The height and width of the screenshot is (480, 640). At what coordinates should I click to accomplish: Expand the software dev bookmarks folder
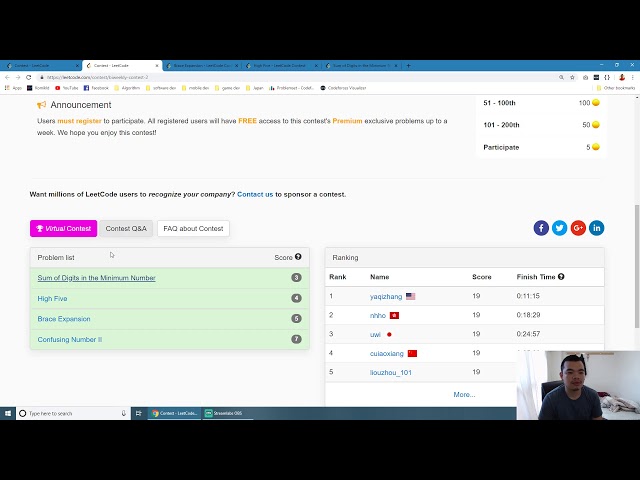tap(161, 88)
